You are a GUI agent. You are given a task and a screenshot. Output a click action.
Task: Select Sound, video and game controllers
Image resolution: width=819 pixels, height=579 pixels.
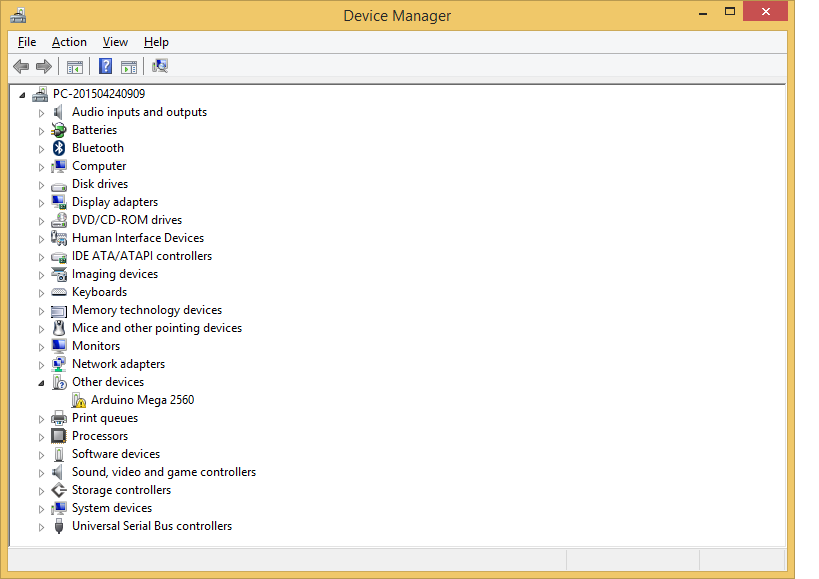point(163,472)
